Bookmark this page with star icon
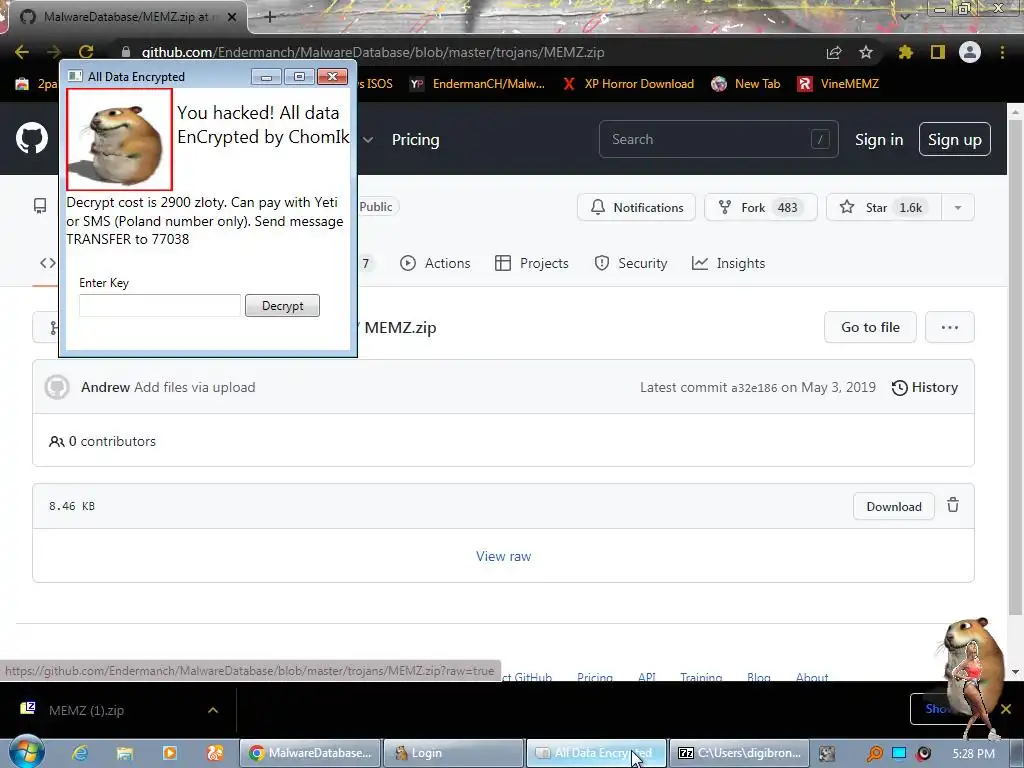 tap(866, 52)
